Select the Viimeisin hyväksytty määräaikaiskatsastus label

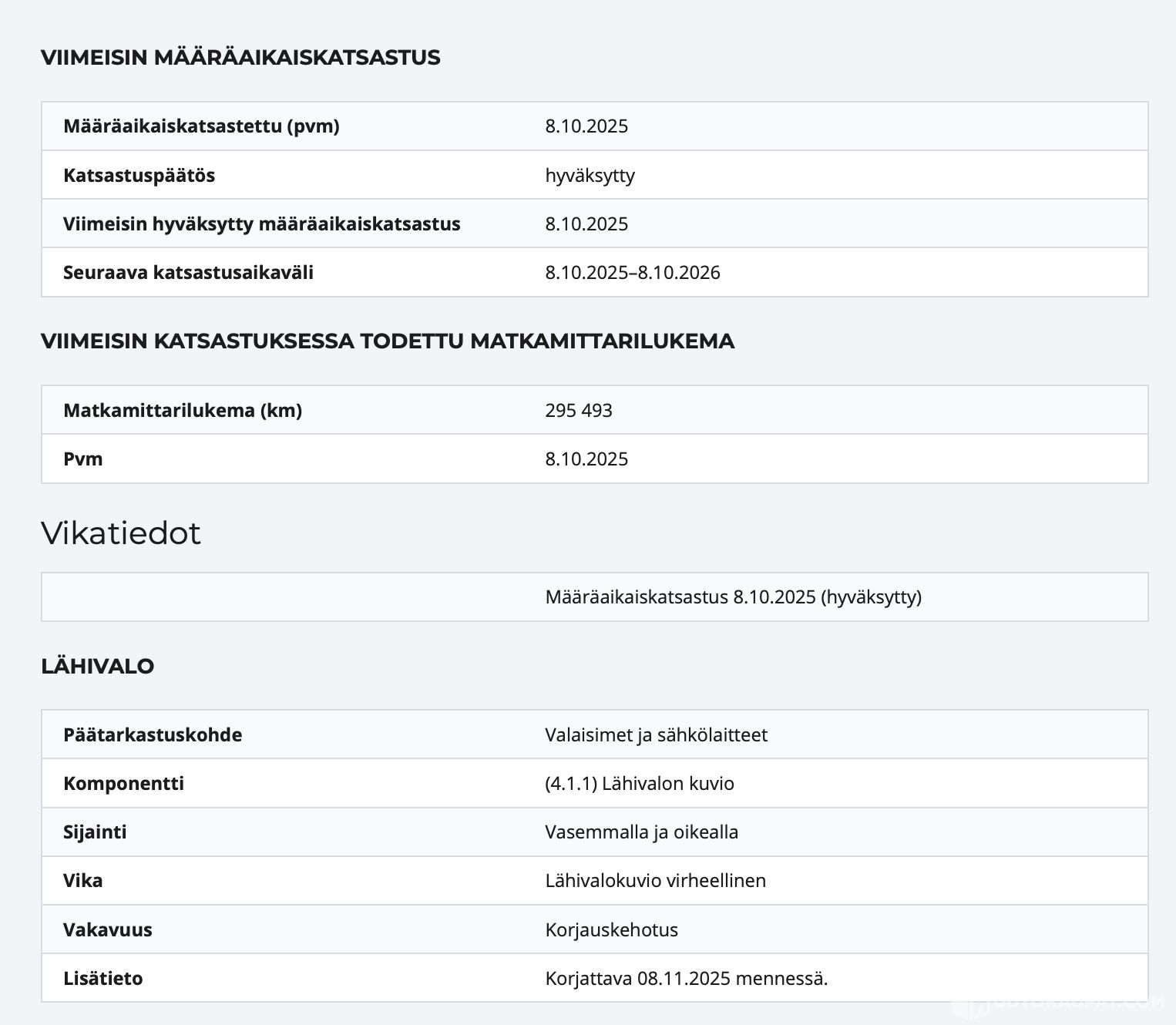click(x=261, y=224)
